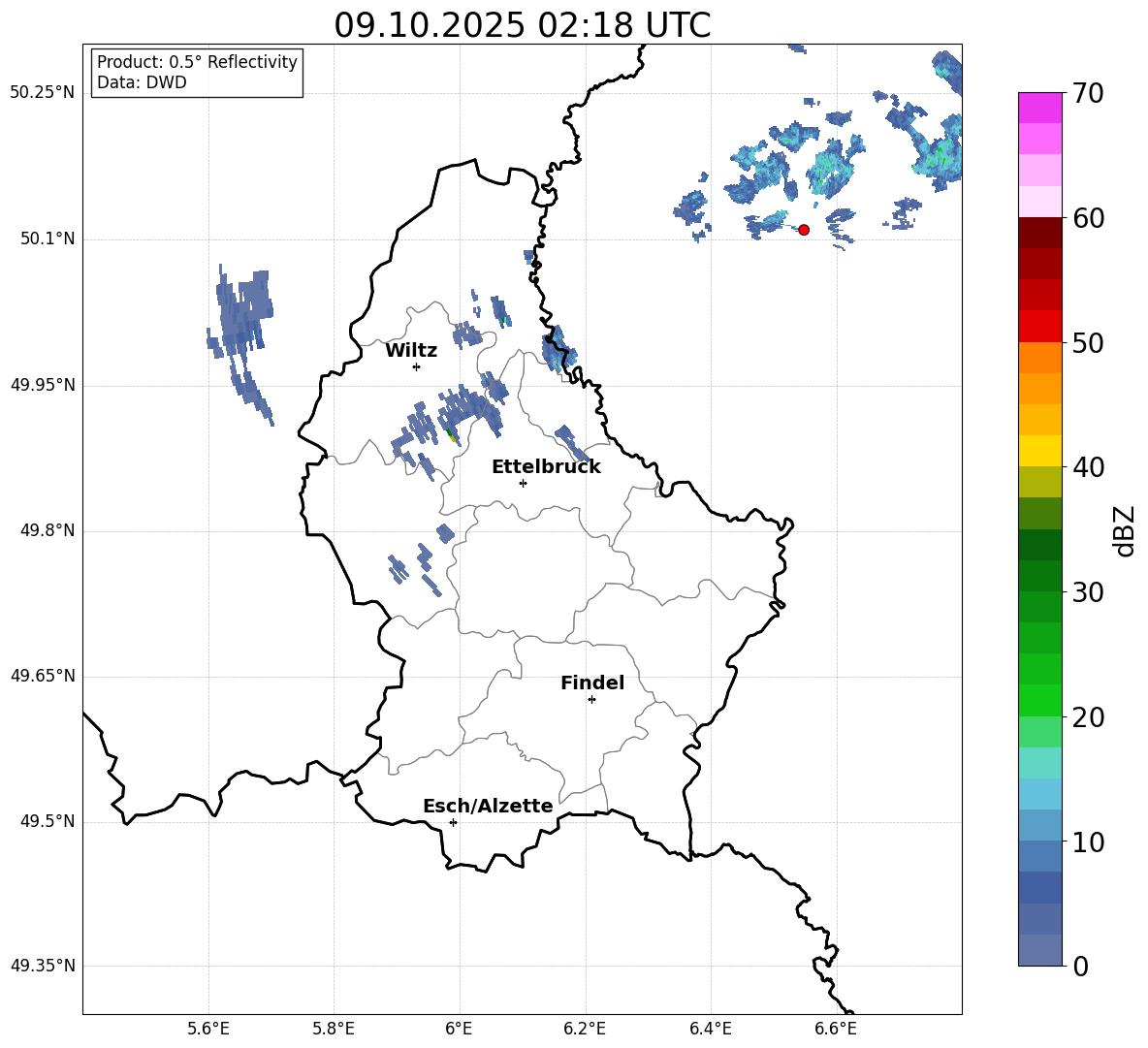1148x1048 pixels.
Task: Click the 49.8°N latitude label
Action: pos(47,530)
